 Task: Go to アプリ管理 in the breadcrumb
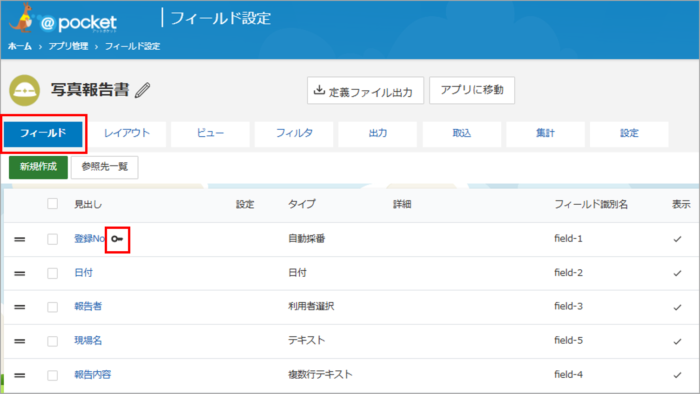pyautogui.click(x=68, y=46)
